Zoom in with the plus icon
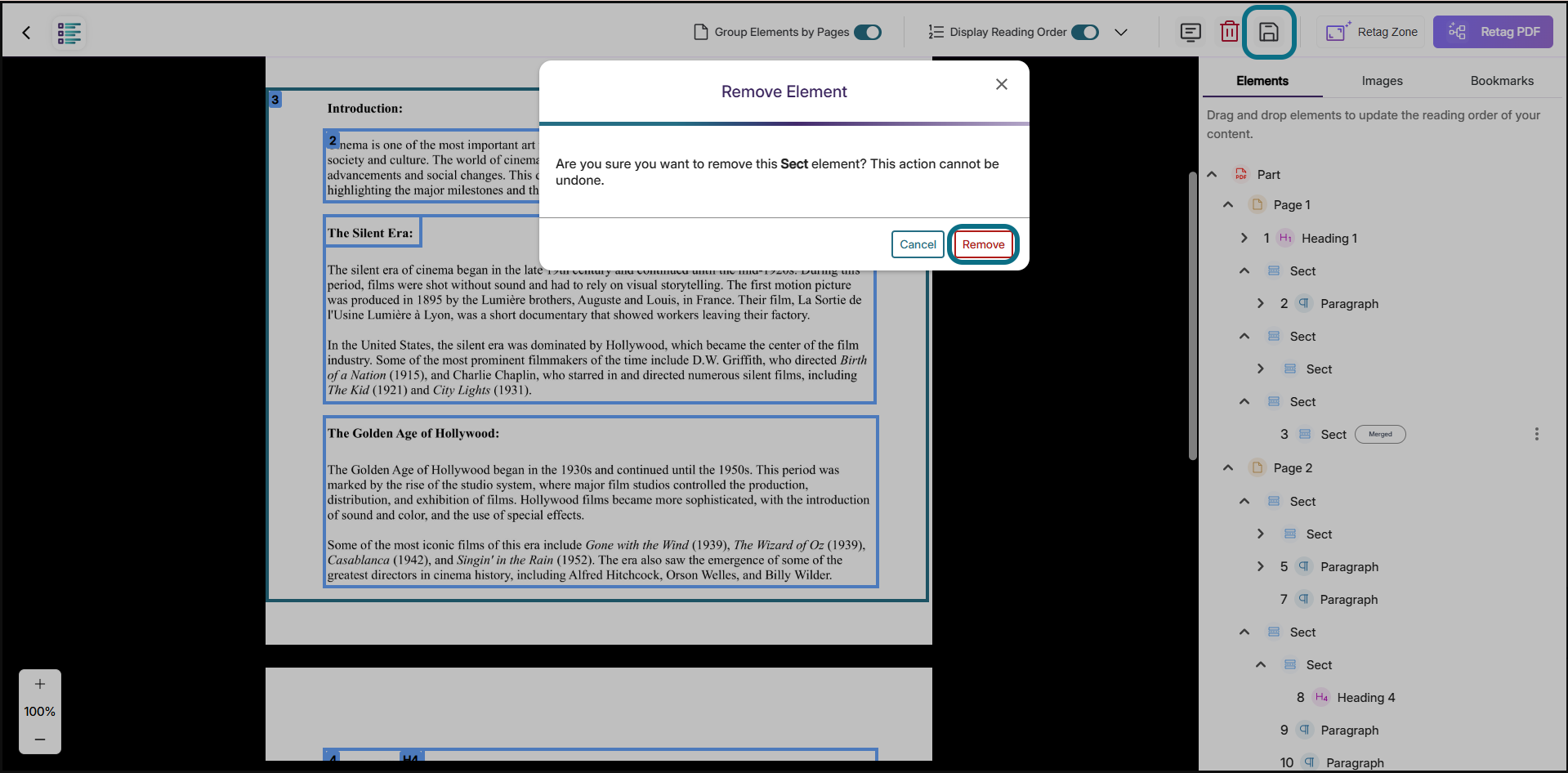 40,684
